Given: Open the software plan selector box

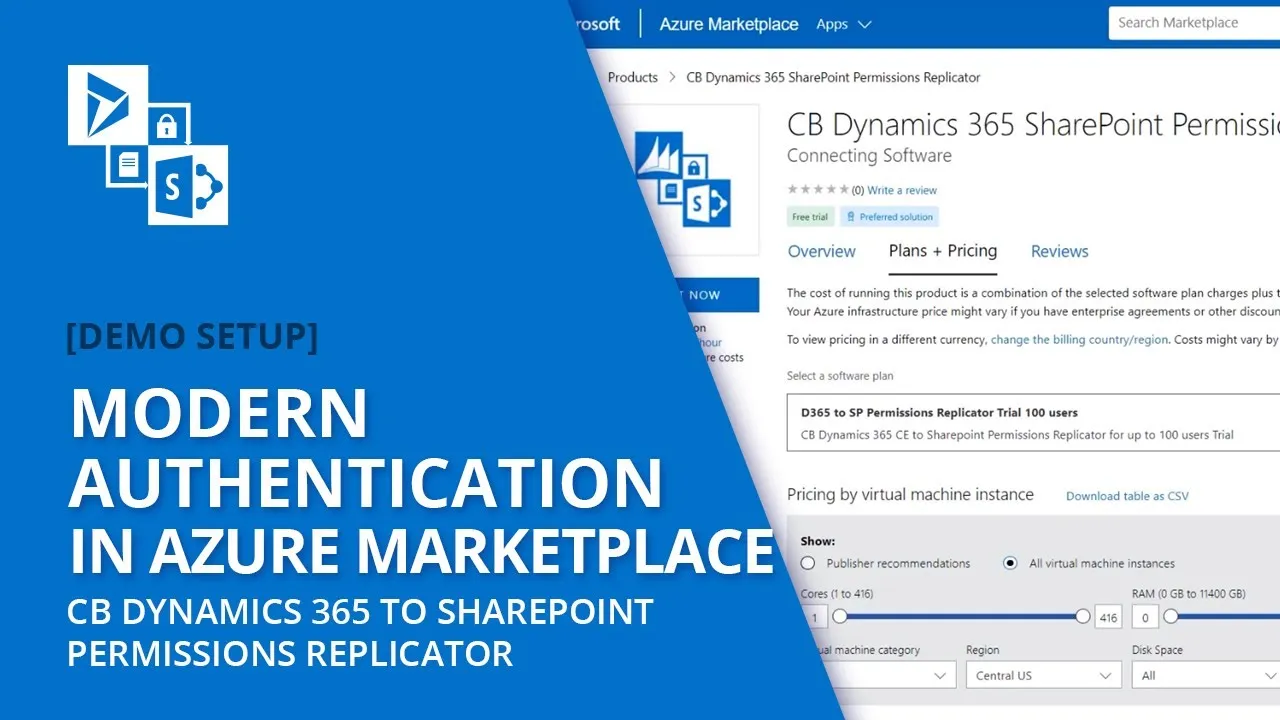Looking at the screenshot, I should coord(1033,423).
